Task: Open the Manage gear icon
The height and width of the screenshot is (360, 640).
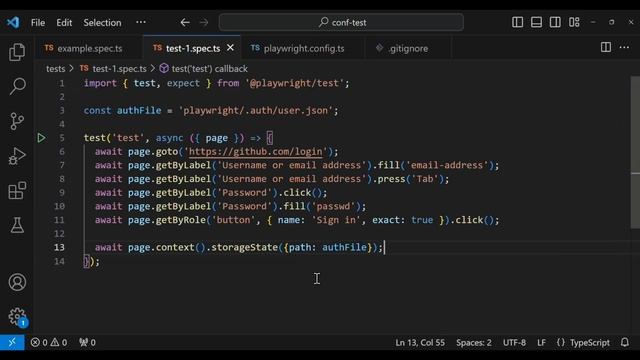Action: tap(17, 316)
